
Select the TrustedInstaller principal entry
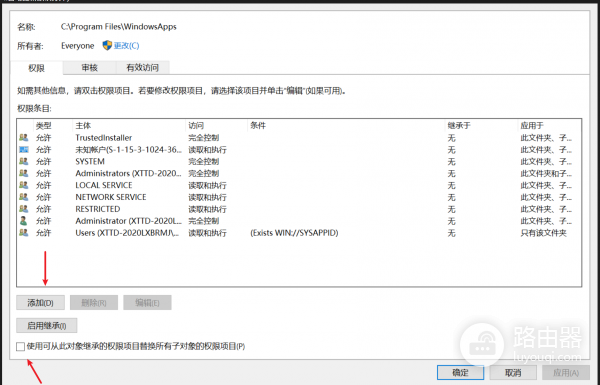point(104,137)
